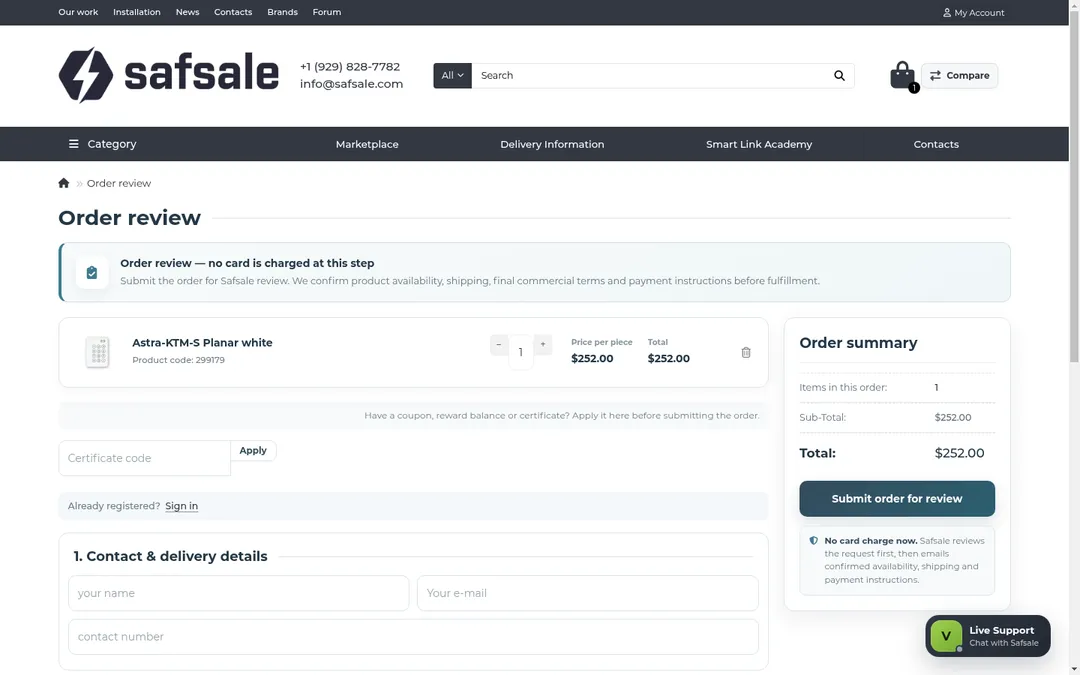Expand the Category hamburger menu

[103, 144]
